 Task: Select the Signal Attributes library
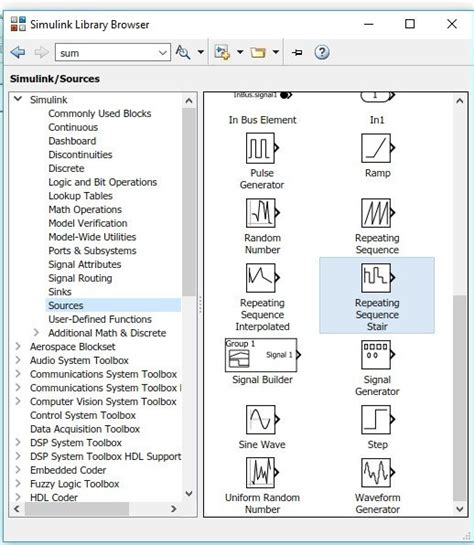(85, 265)
